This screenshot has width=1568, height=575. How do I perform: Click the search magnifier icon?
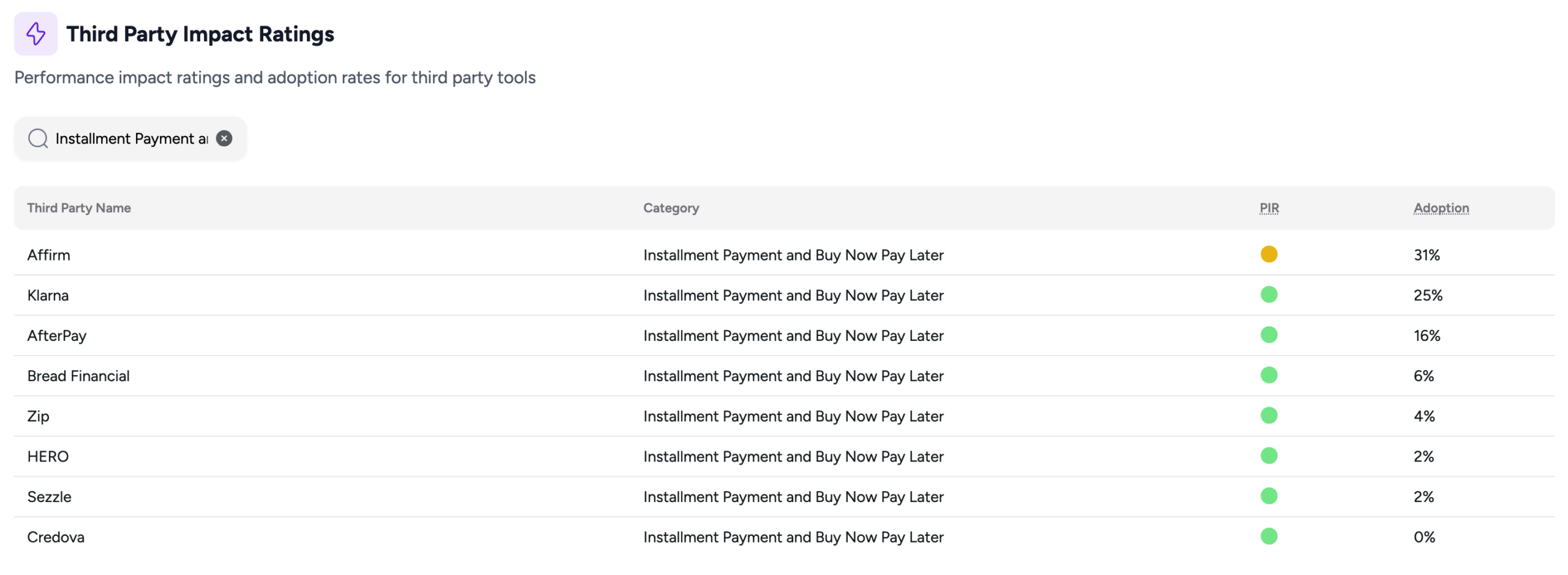(x=38, y=139)
